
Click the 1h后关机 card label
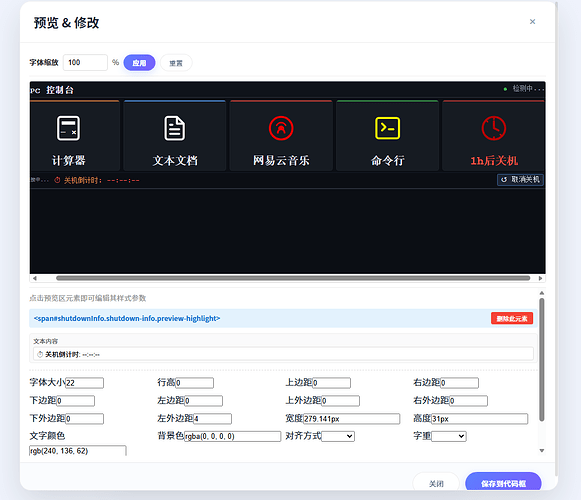[x=494, y=160]
